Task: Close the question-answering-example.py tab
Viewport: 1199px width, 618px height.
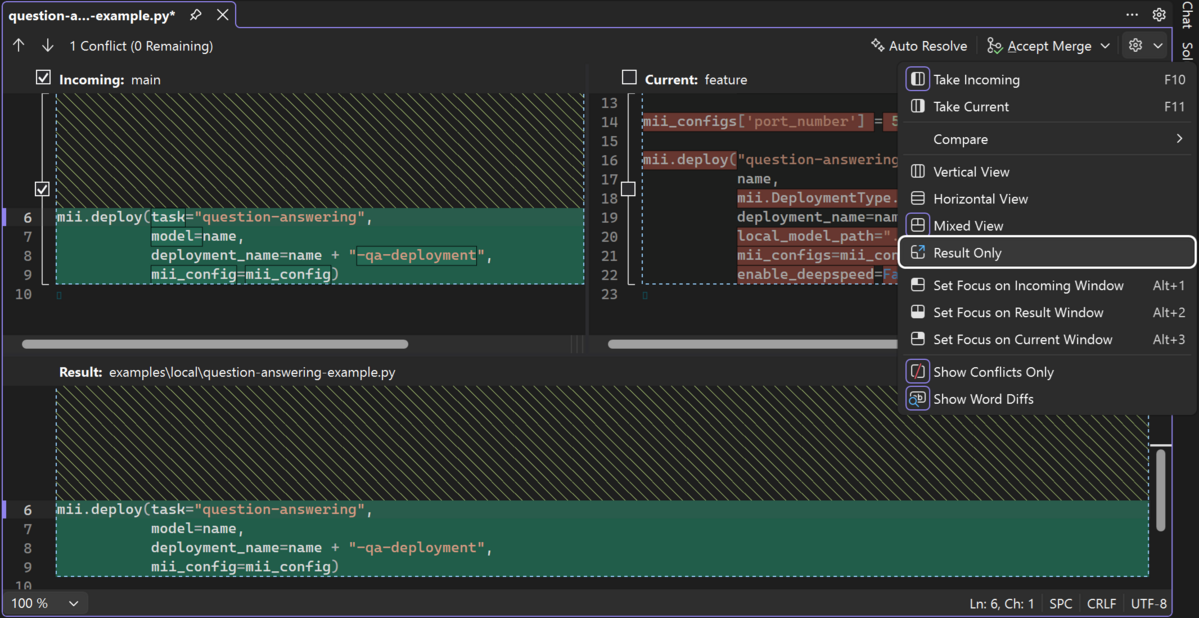Action: tap(223, 15)
